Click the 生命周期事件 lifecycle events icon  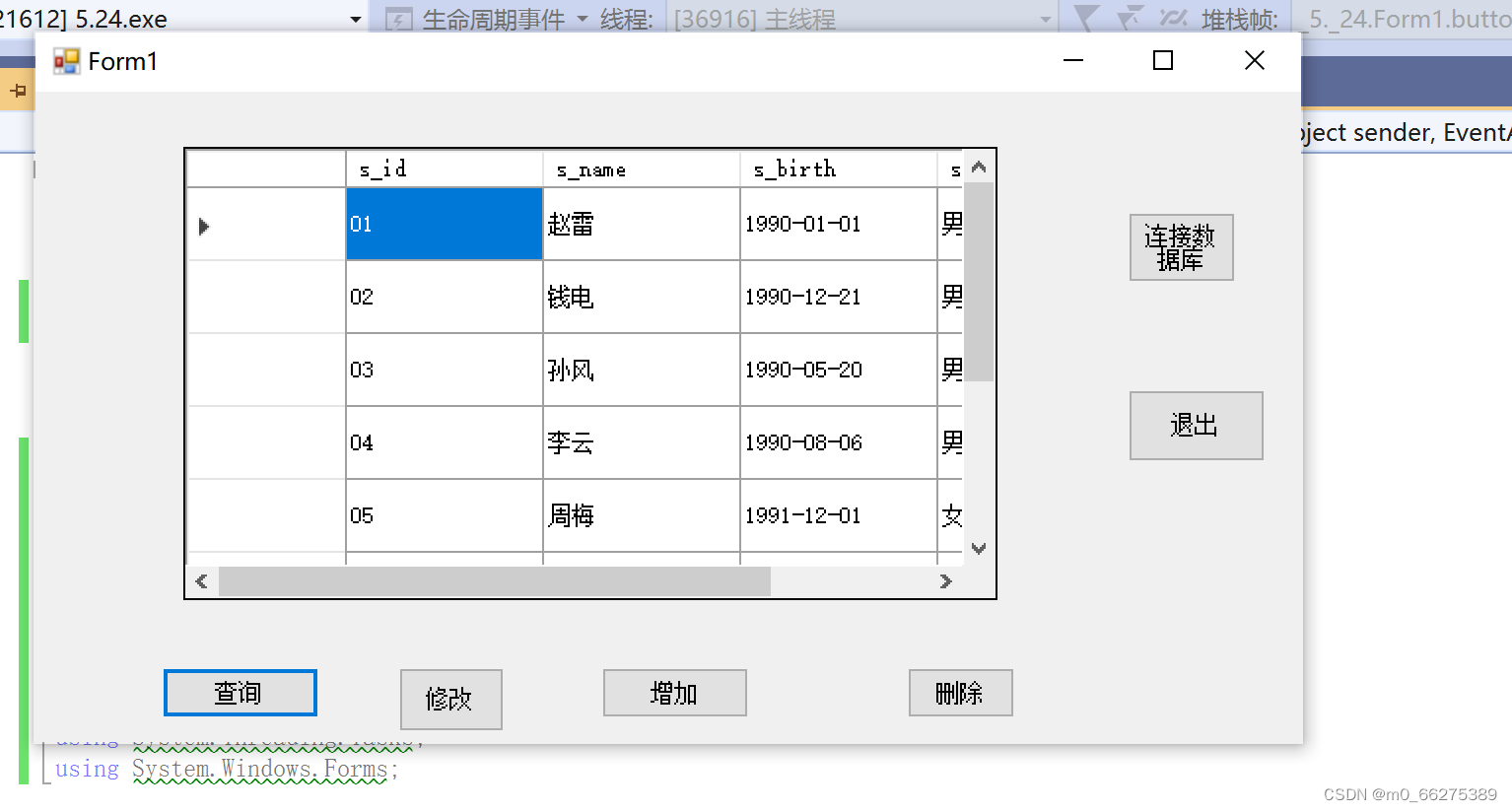[400, 19]
